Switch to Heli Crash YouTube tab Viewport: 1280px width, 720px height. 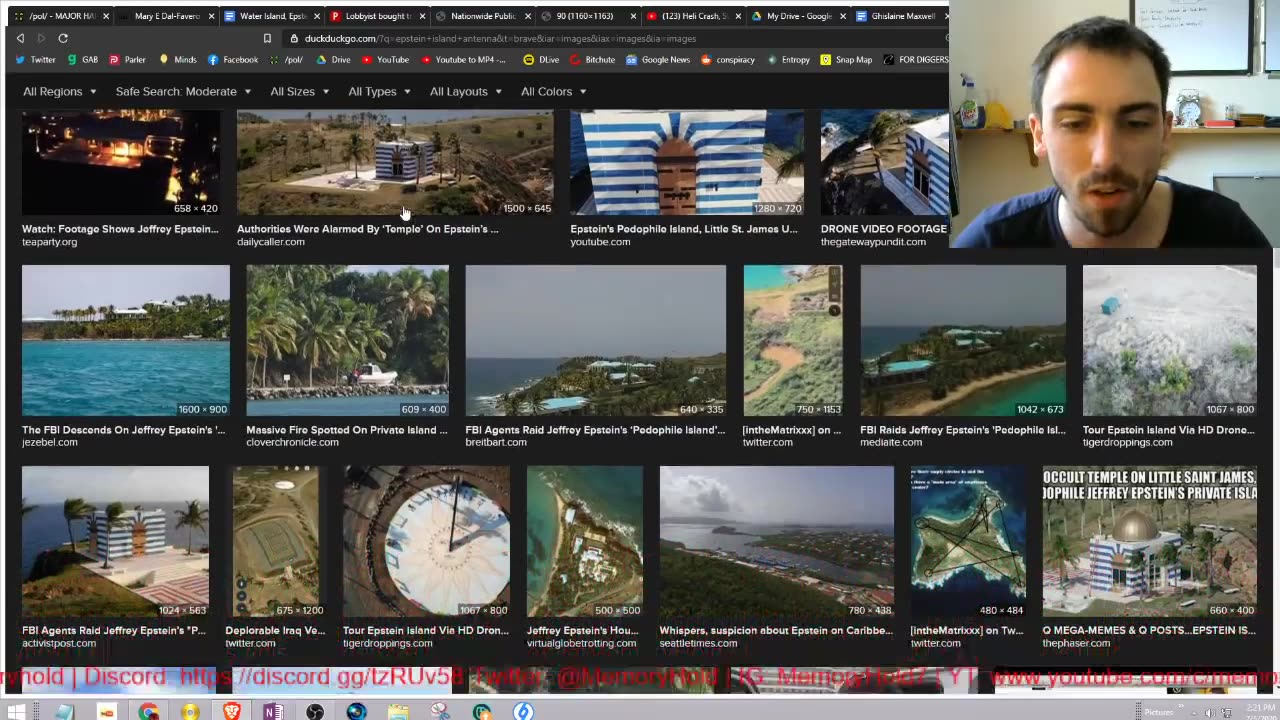pos(693,16)
